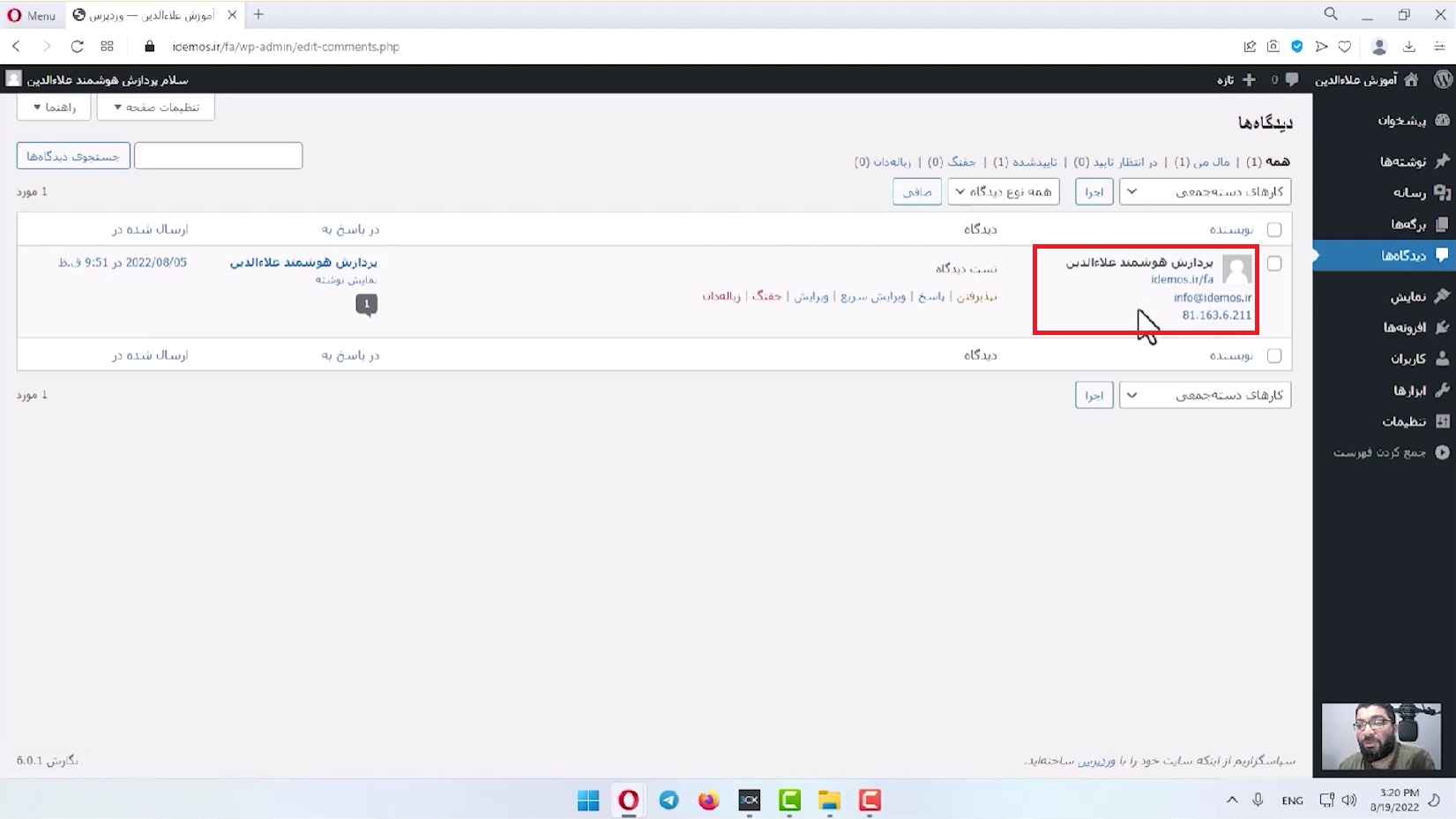Click صافی filter button
Viewport: 1456px width, 819px height.
coord(917,191)
